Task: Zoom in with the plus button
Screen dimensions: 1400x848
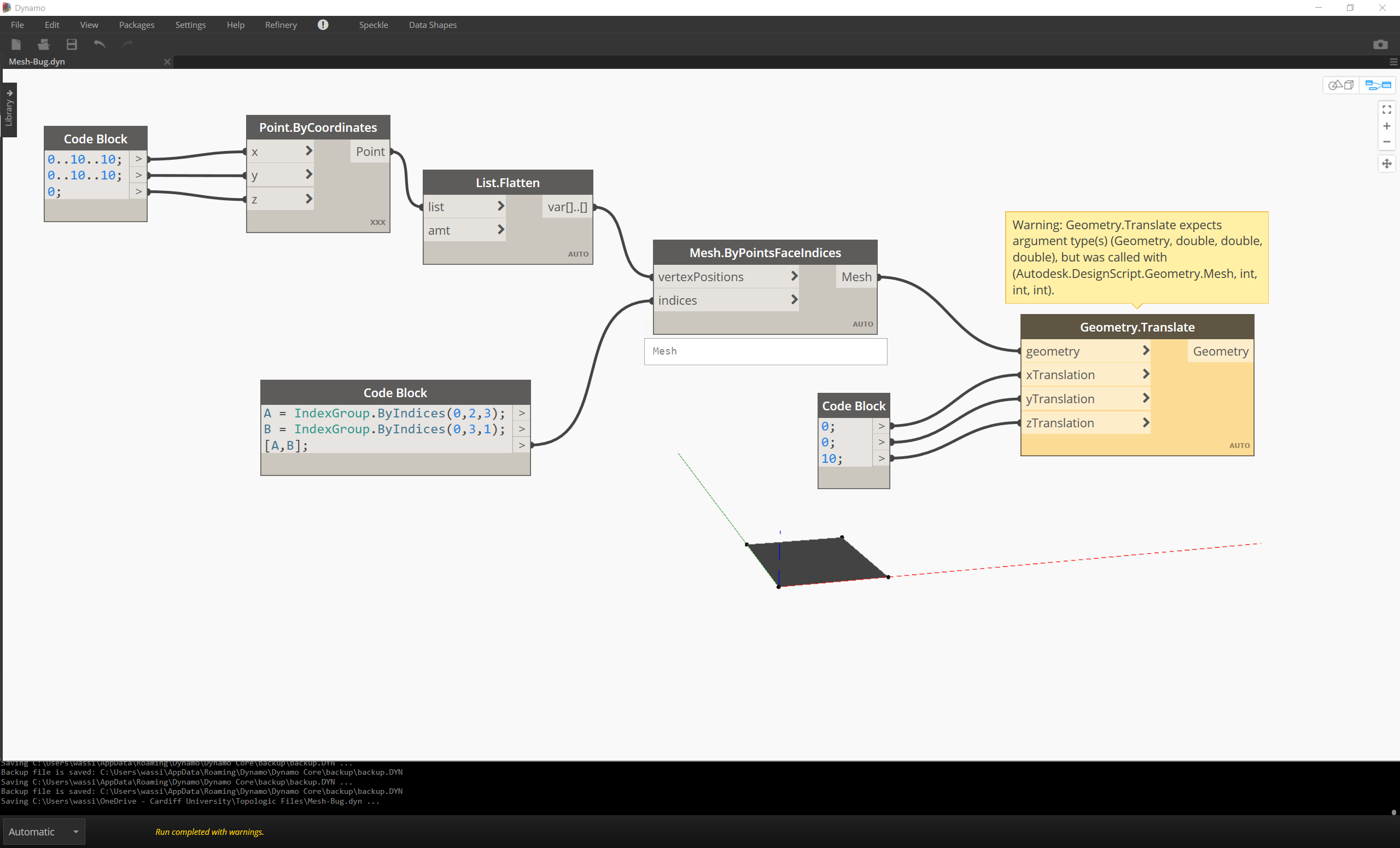Action: [1386, 126]
